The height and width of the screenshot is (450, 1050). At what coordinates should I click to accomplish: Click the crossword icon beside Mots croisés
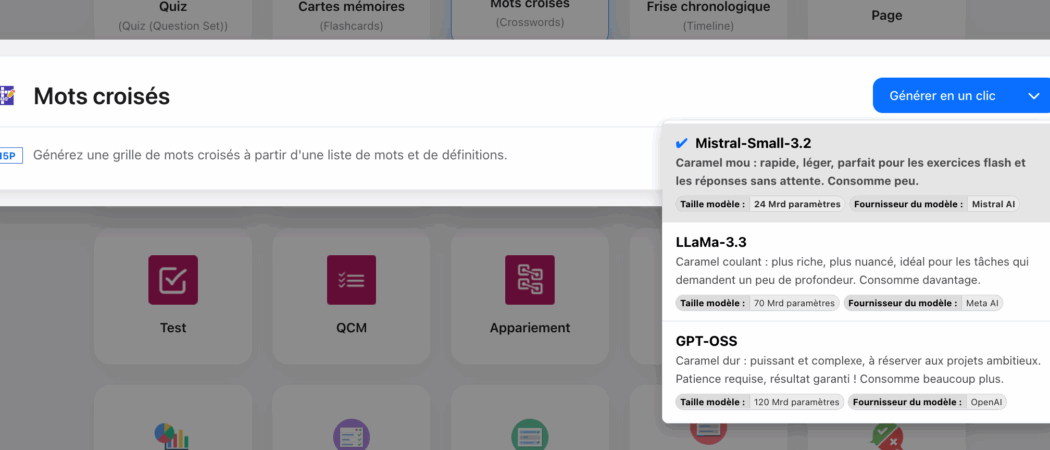pos(8,96)
